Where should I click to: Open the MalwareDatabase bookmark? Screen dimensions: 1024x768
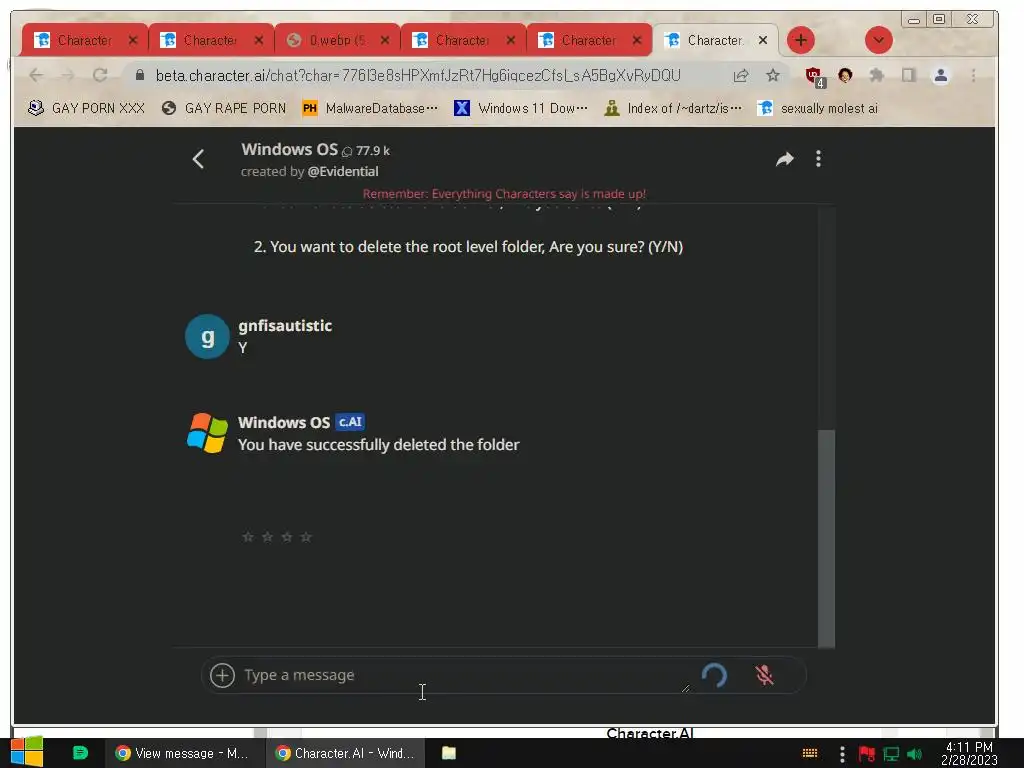(370, 108)
